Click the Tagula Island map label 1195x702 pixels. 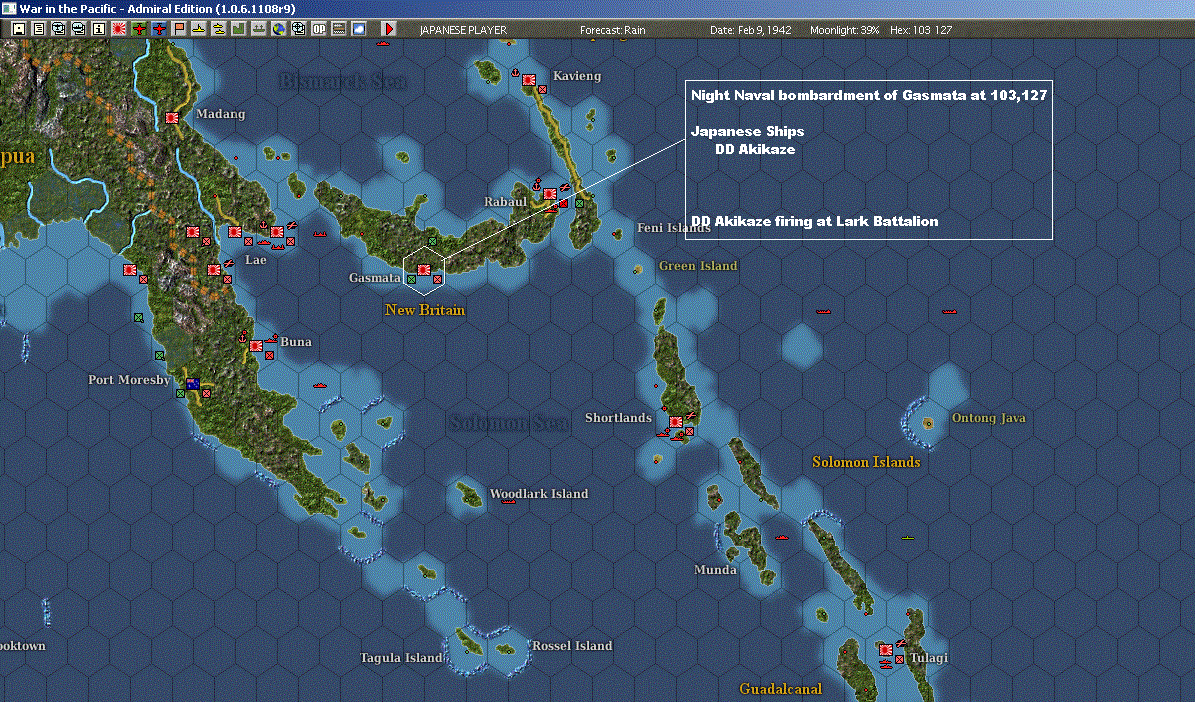coord(402,658)
